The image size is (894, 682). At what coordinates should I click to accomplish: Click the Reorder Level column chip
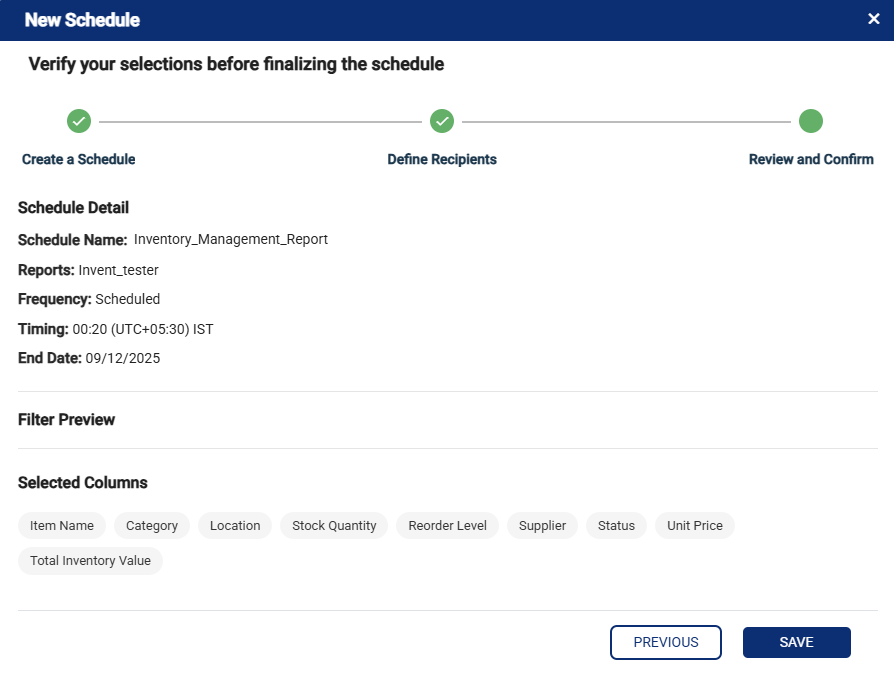(x=447, y=526)
